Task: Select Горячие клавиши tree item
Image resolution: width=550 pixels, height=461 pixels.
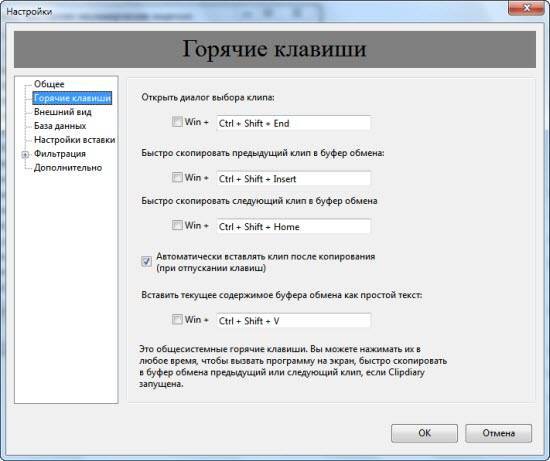Action: tap(72, 98)
